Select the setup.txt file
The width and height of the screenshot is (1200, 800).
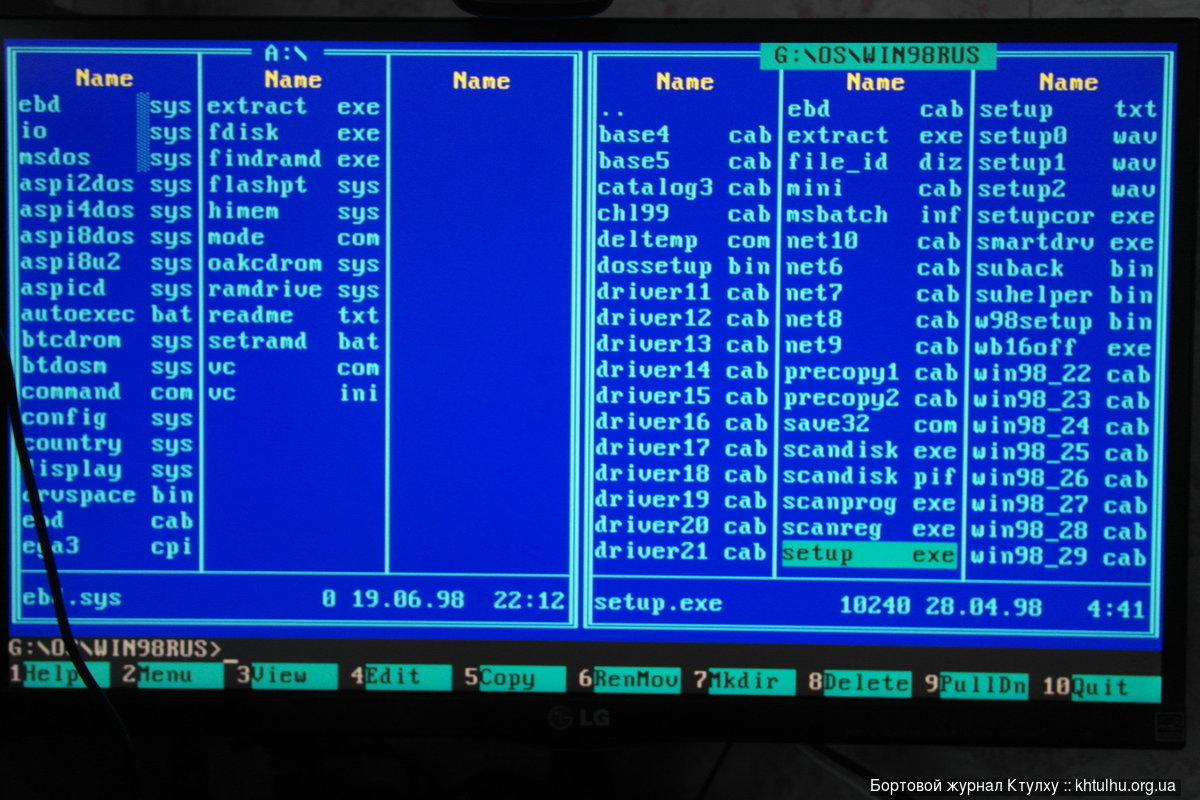1066,109
